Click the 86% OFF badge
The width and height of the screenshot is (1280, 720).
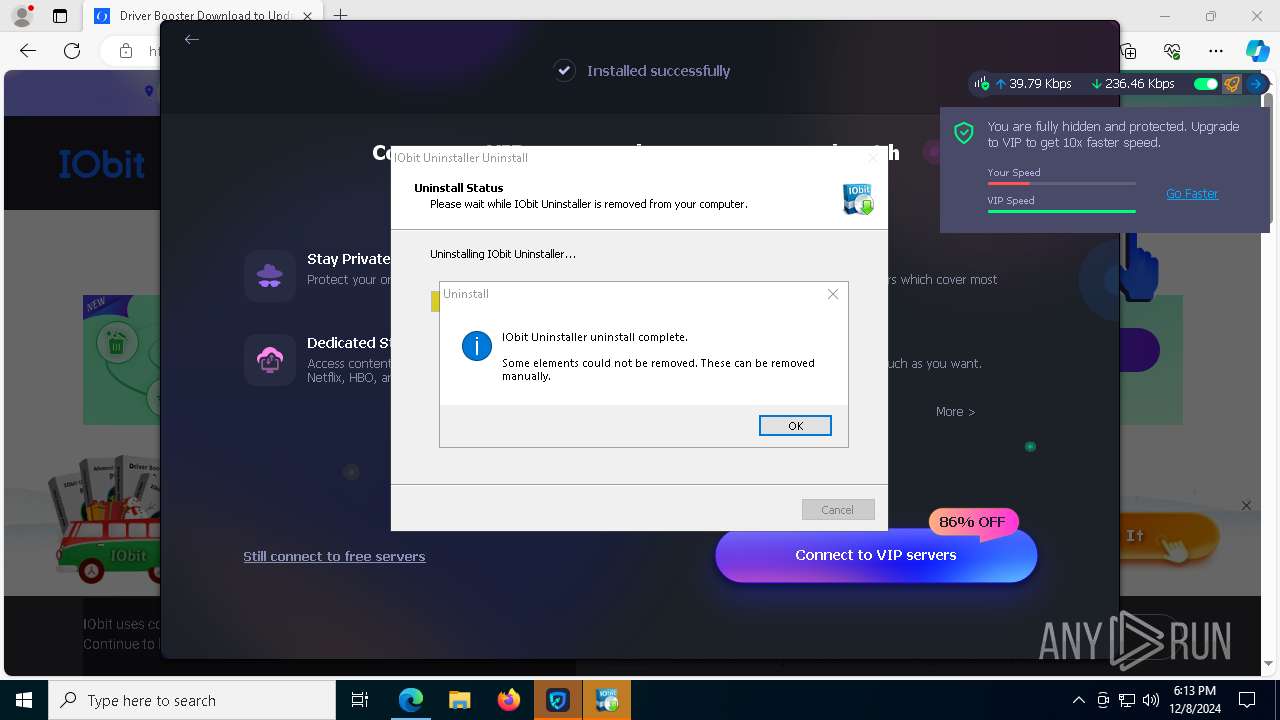click(972, 522)
